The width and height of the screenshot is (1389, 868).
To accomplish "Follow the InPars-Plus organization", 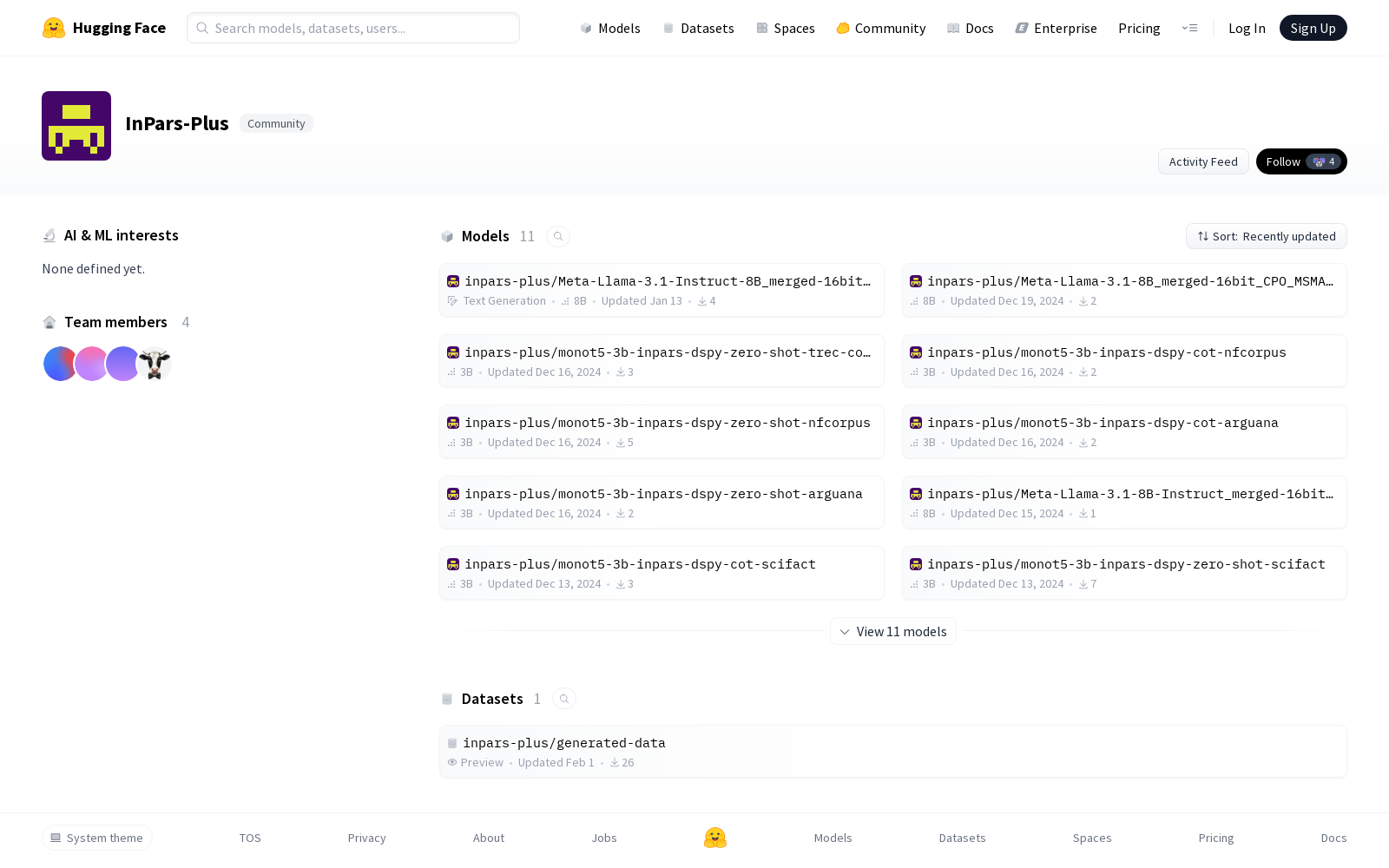I will pos(1301,161).
